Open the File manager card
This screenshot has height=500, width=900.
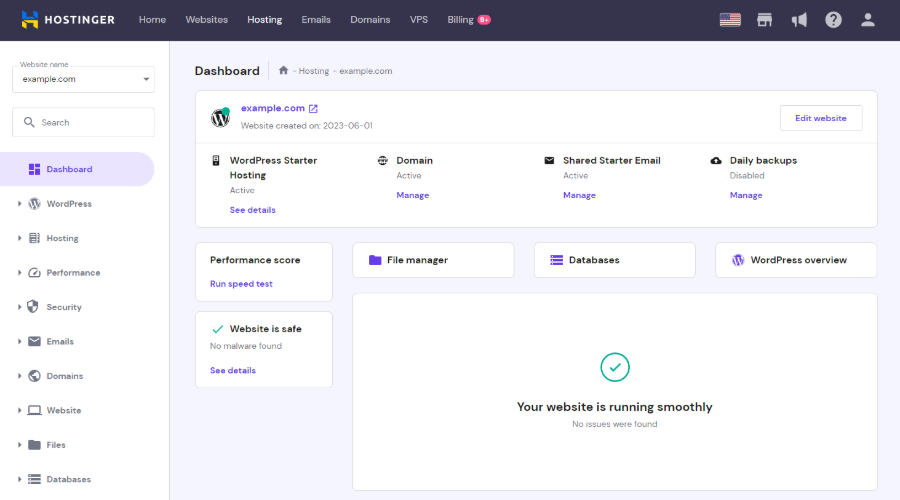pyautogui.click(x=433, y=260)
